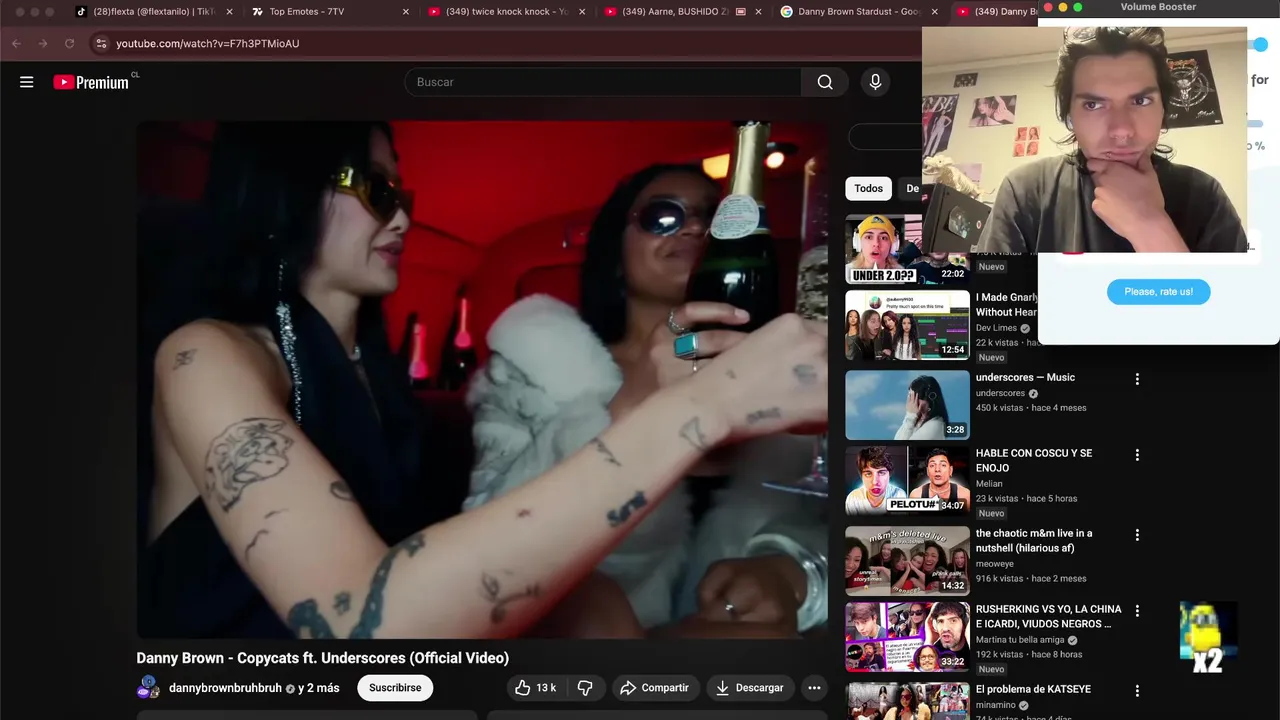Adjust the Volume Booster slider handle

pyautogui.click(x=1260, y=44)
